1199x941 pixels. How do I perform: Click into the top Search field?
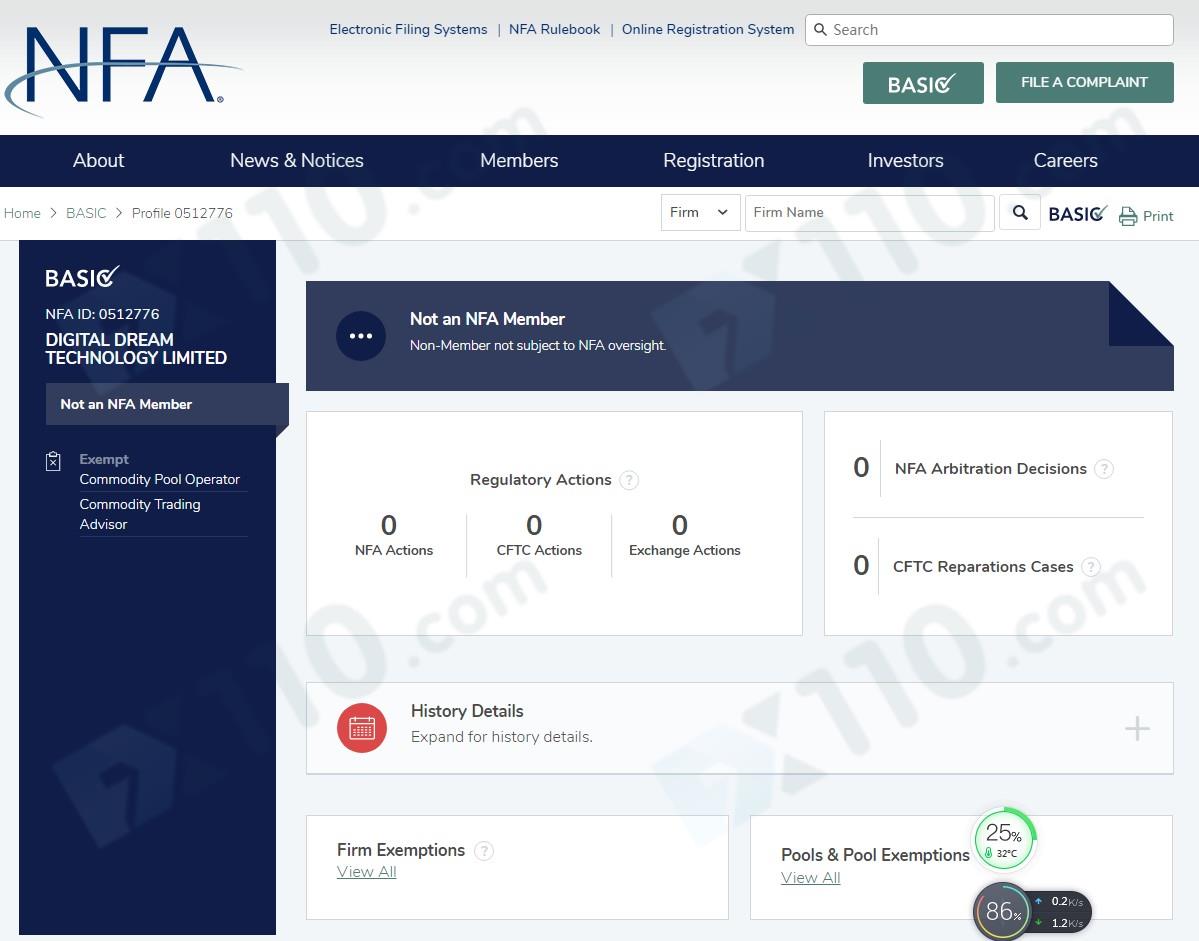(x=989, y=30)
